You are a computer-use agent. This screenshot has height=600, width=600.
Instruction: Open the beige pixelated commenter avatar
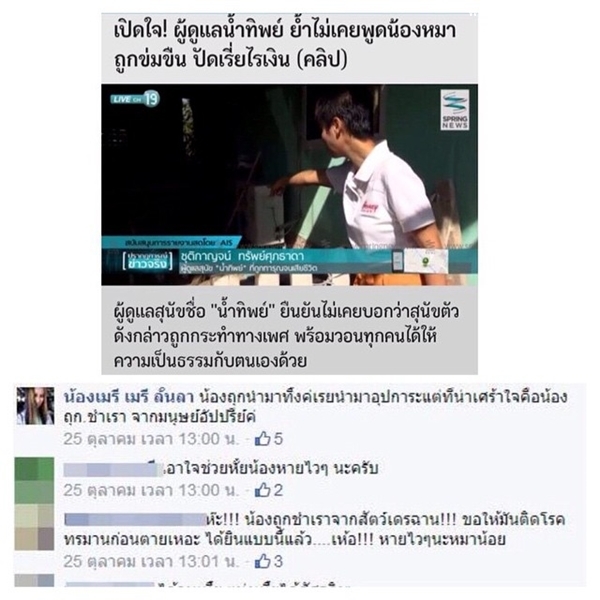tap(34, 527)
